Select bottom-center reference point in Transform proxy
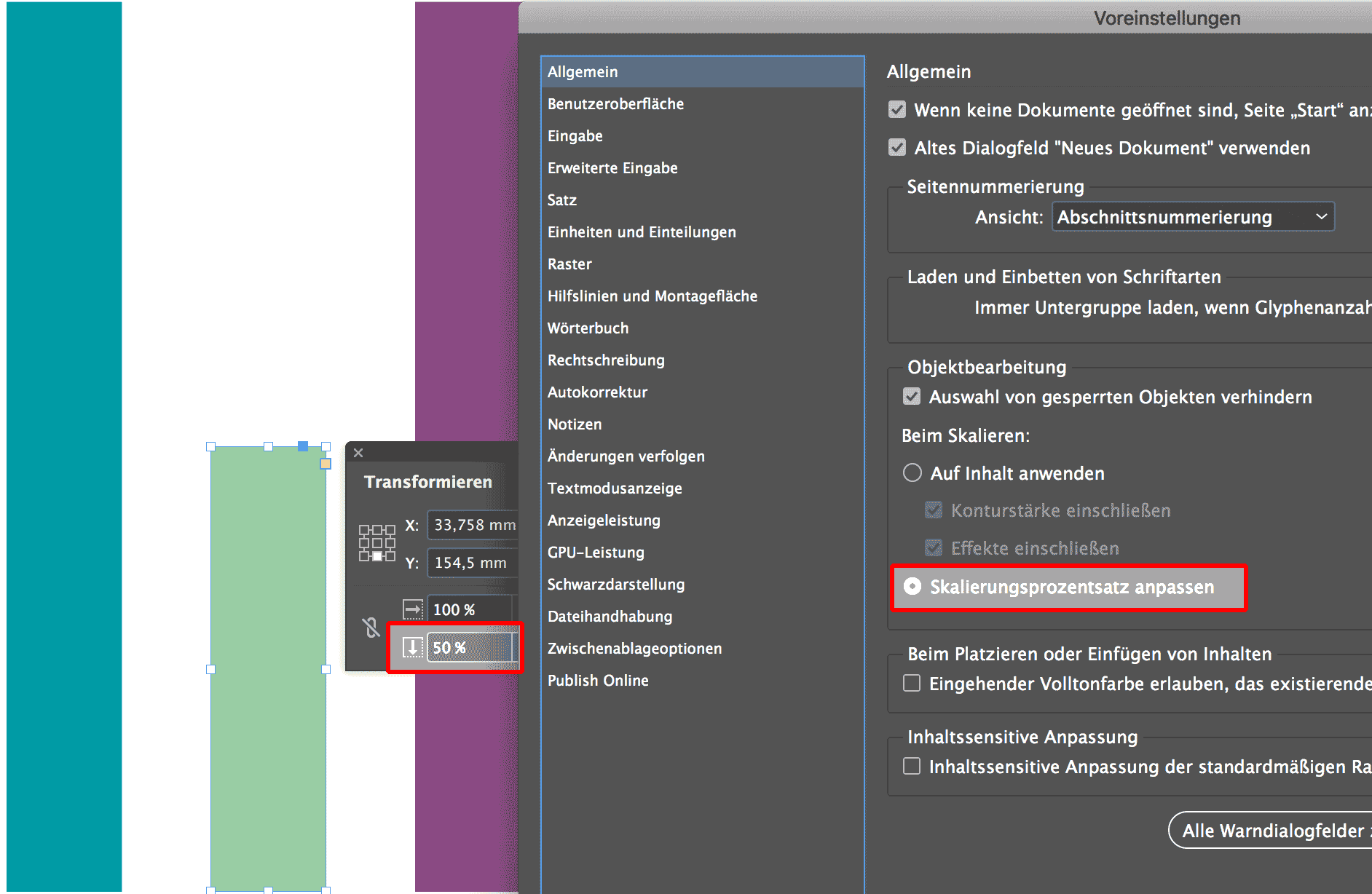1372x894 pixels. [x=377, y=555]
